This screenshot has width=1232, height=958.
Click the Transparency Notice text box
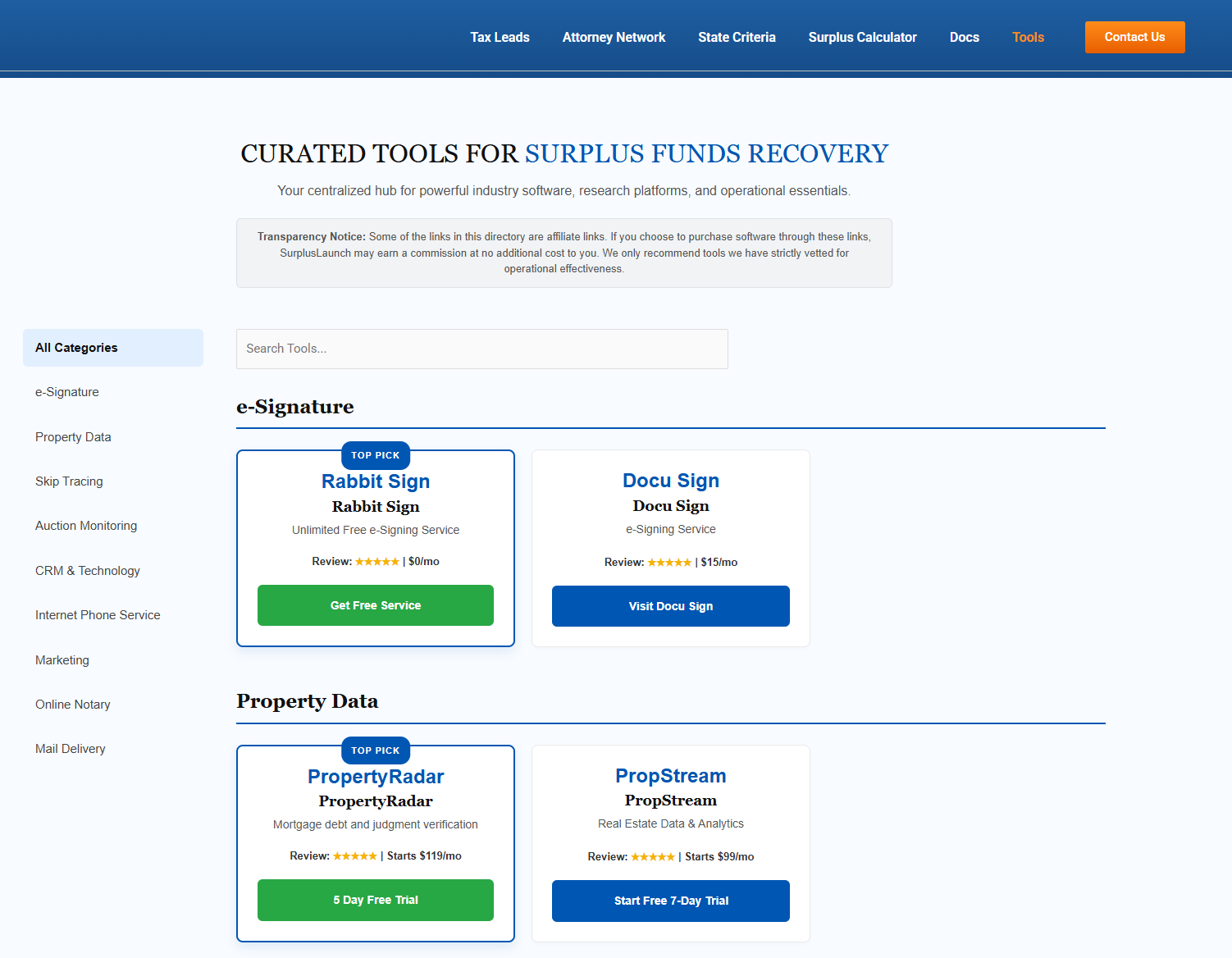click(x=564, y=253)
